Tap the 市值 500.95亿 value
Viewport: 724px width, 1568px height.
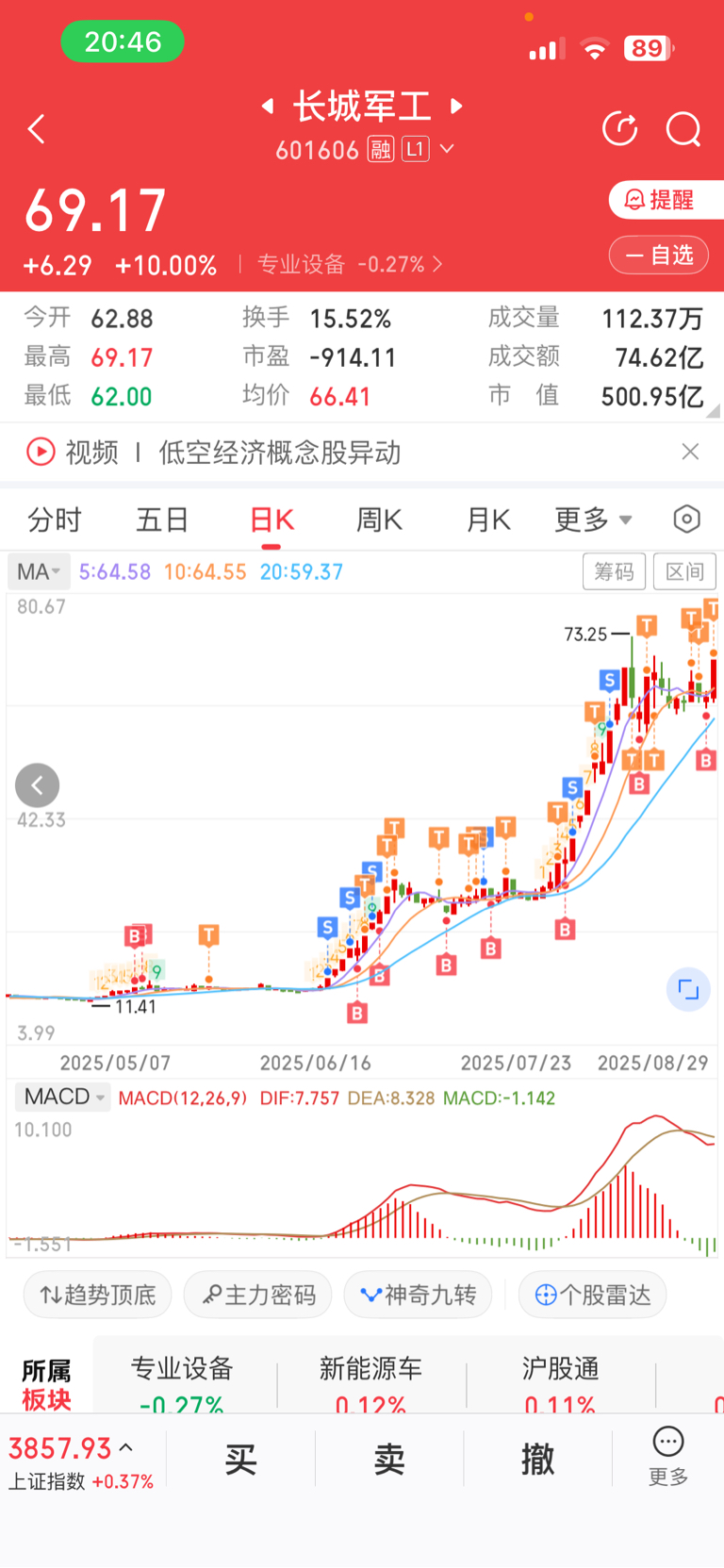tap(652, 397)
